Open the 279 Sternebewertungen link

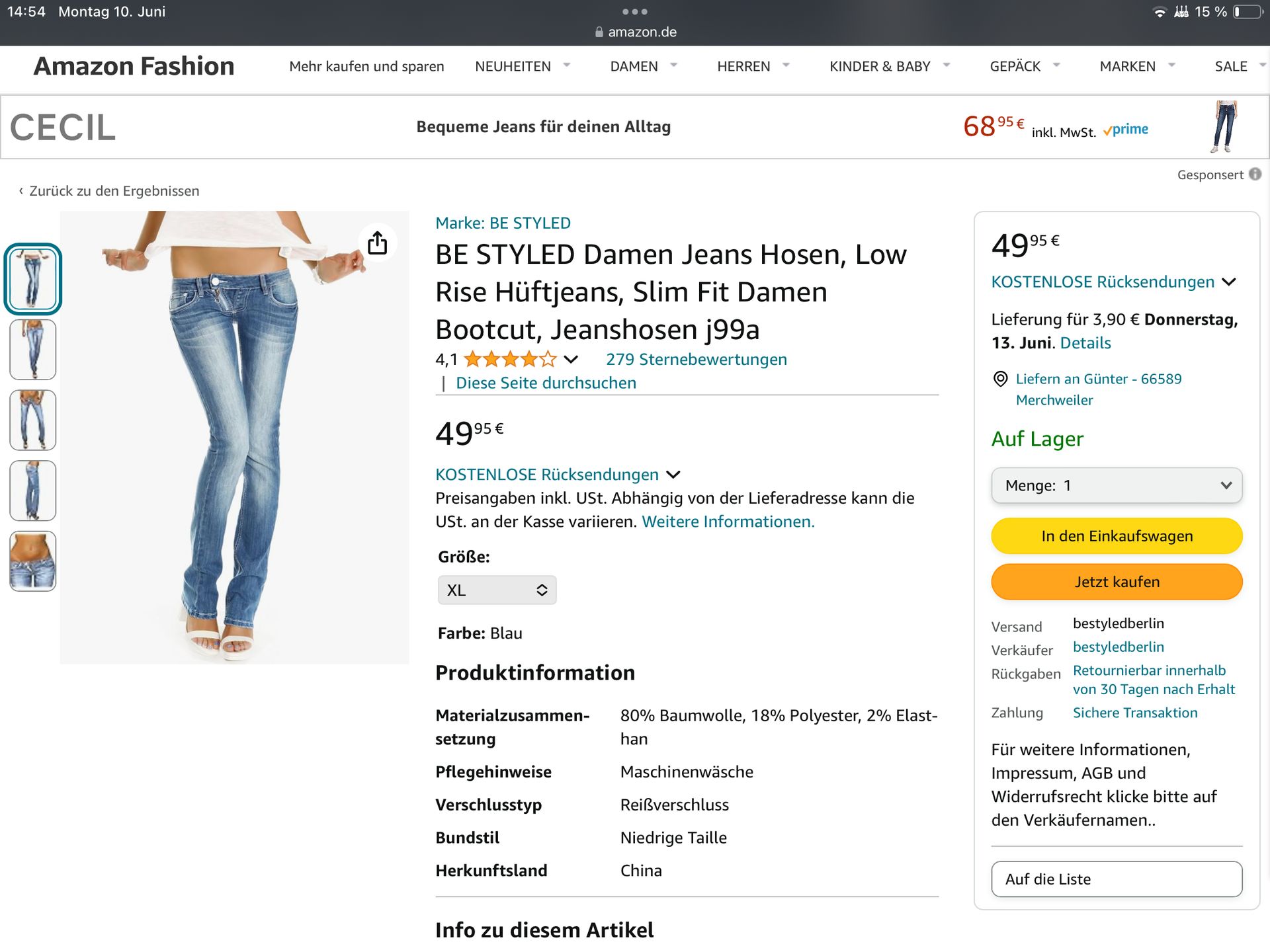(696, 360)
